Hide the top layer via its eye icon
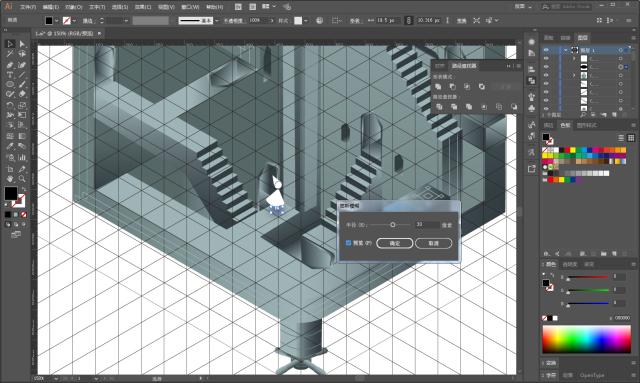640x383 pixels. tap(546, 50)
